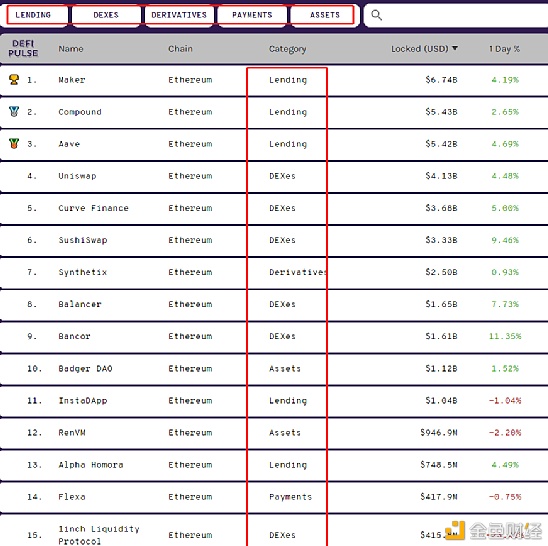Image resolution: width=548 pixels, height=546 pixels.
Task: Click the DeFi Pulse logo
Action: pos(23,48)
